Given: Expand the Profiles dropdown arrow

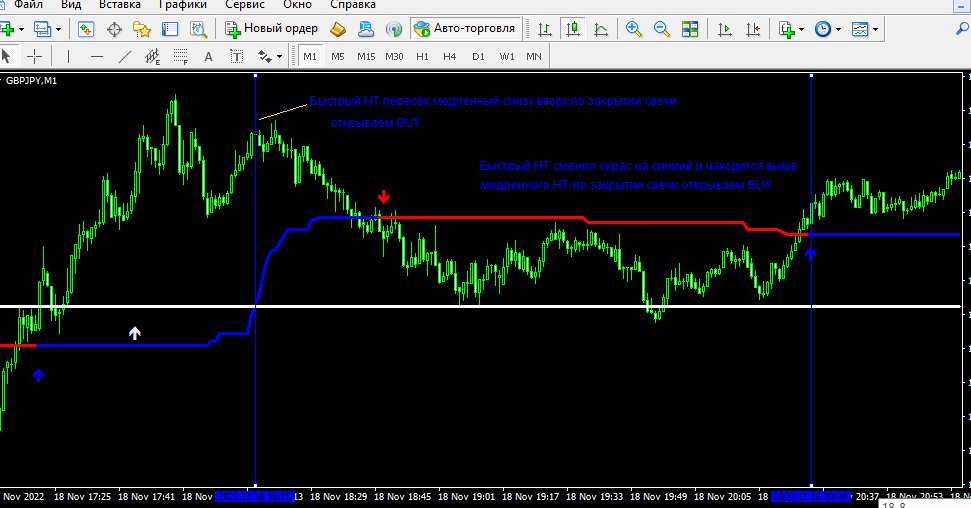Looking at the screenshot, I should pos(58,29).
